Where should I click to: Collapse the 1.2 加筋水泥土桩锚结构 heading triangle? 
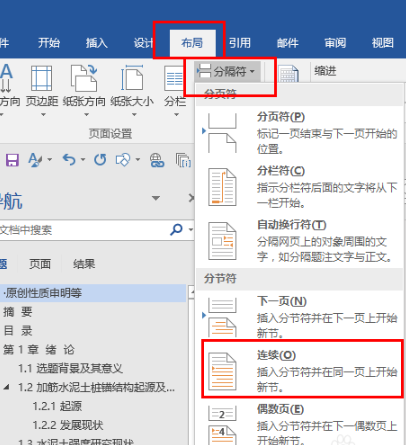pos(6,387)
